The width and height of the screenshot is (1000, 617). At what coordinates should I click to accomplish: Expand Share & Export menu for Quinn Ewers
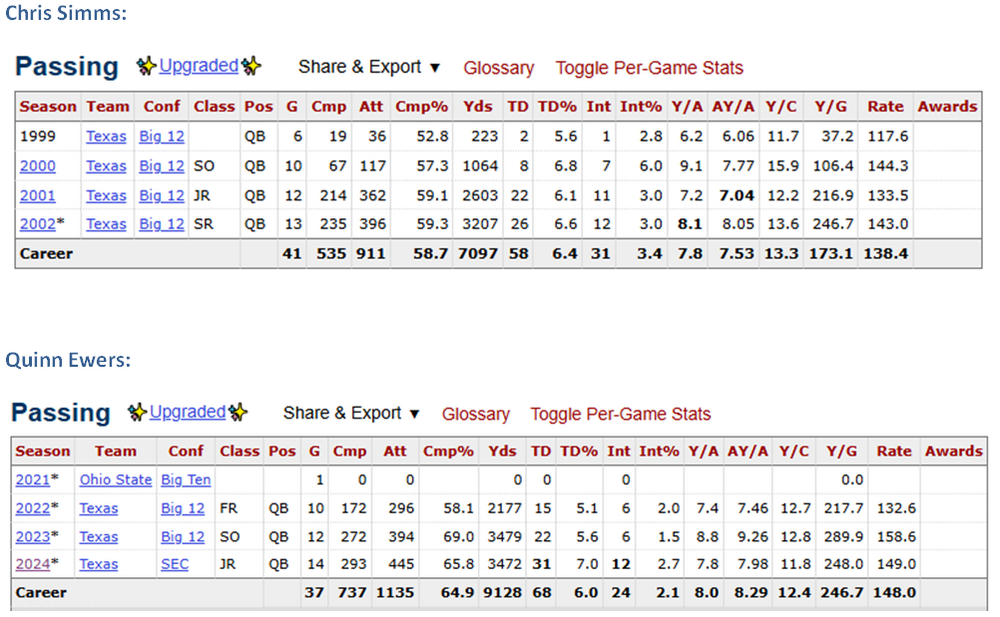pyautogui.click(x=351, y=413)
